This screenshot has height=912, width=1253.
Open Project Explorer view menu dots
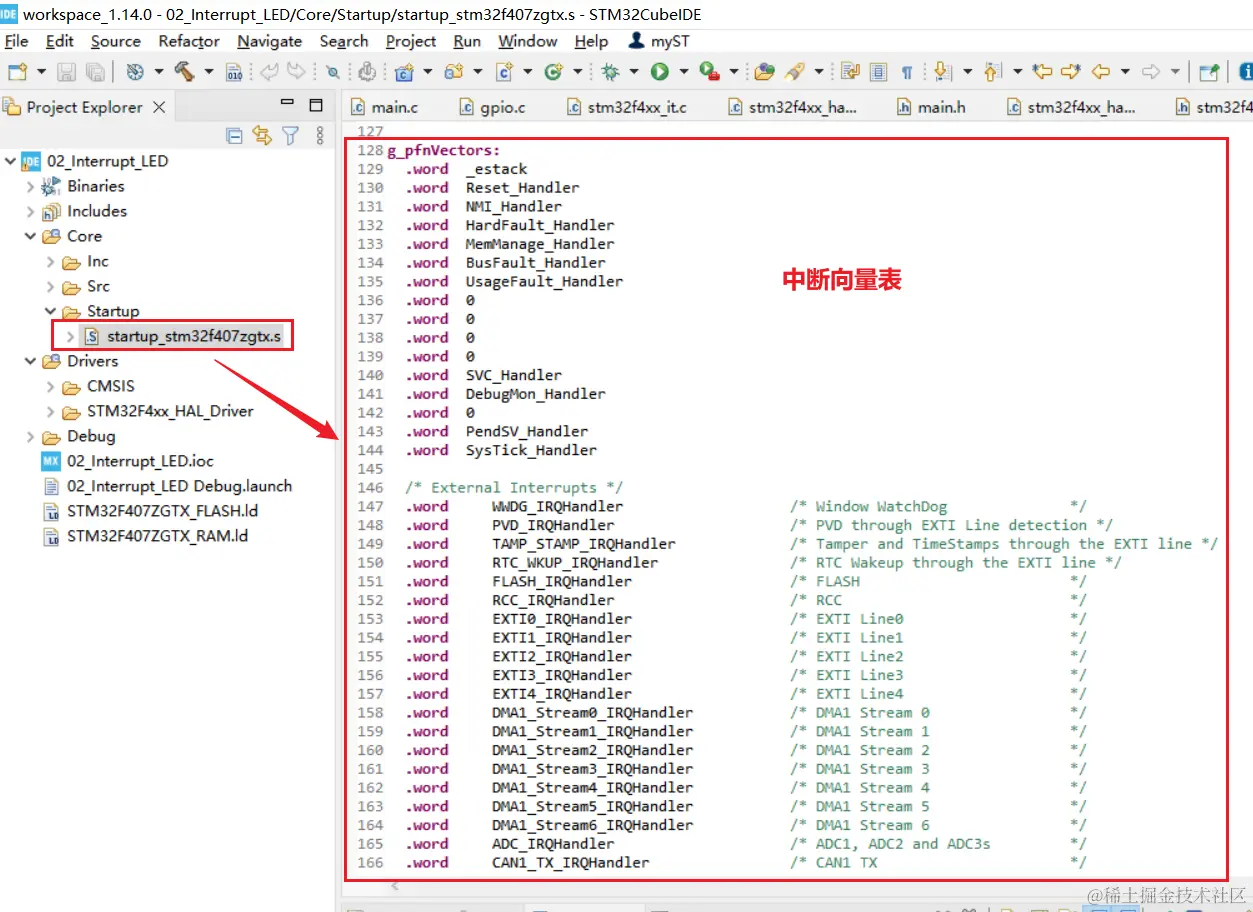319,135
